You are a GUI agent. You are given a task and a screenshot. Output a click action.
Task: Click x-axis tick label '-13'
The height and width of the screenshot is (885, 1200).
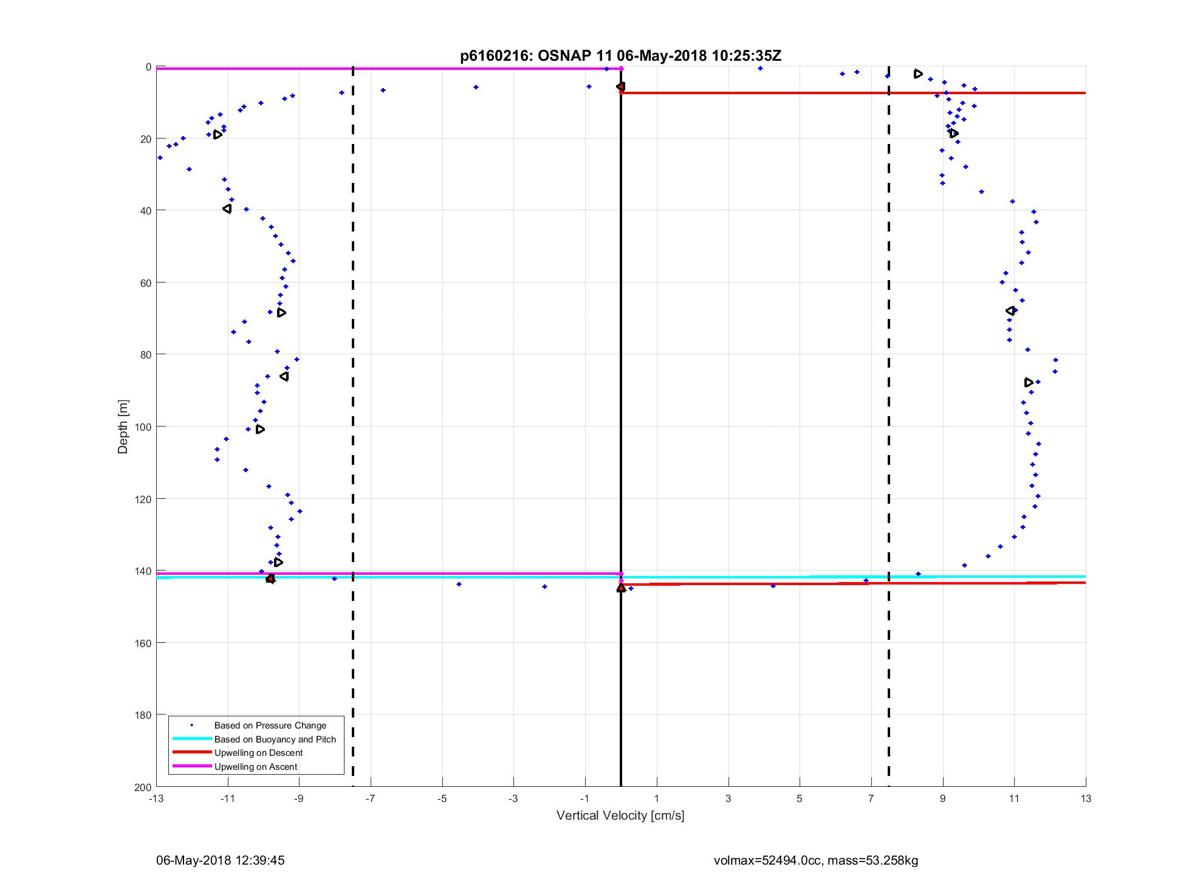156,798
